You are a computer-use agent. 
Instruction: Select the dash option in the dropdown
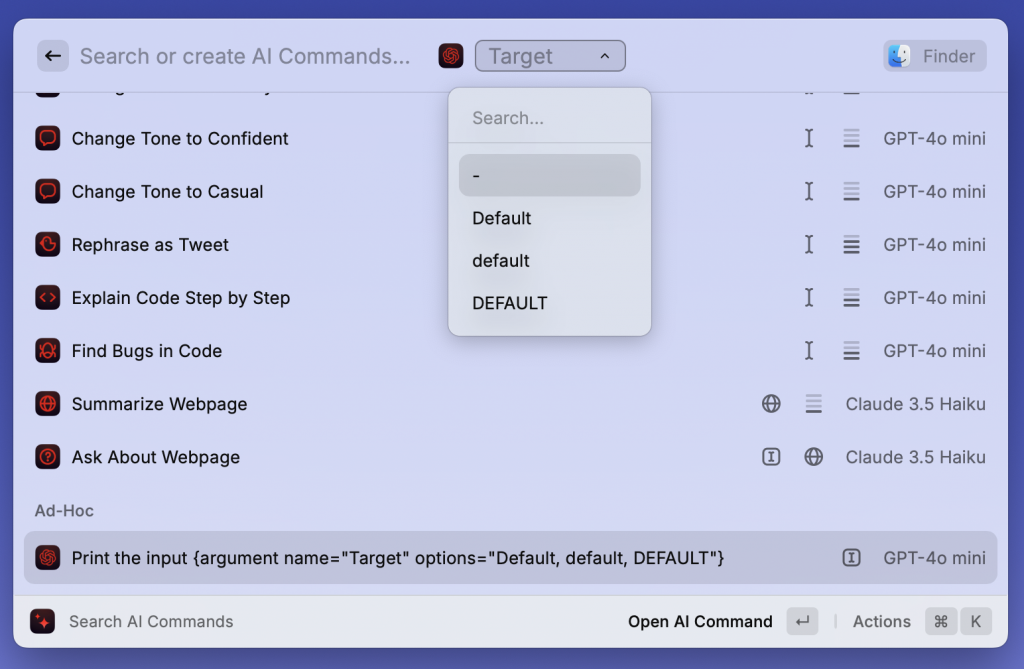tap(549, 175)
